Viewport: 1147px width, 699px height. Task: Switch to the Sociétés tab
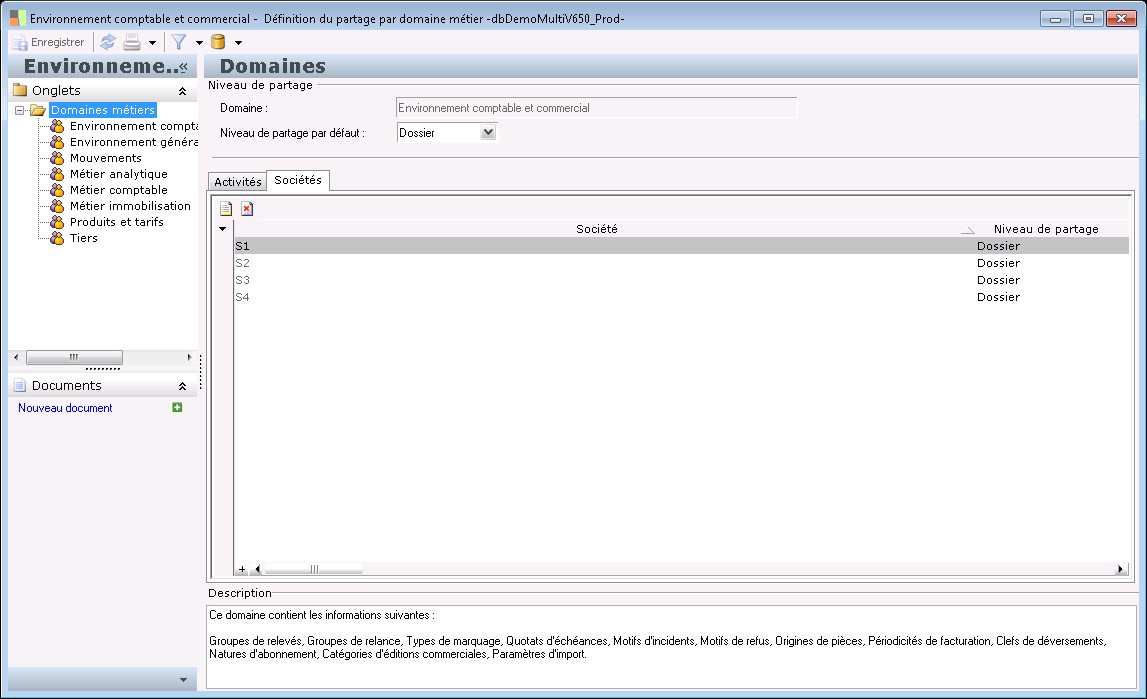coord(298,180)
